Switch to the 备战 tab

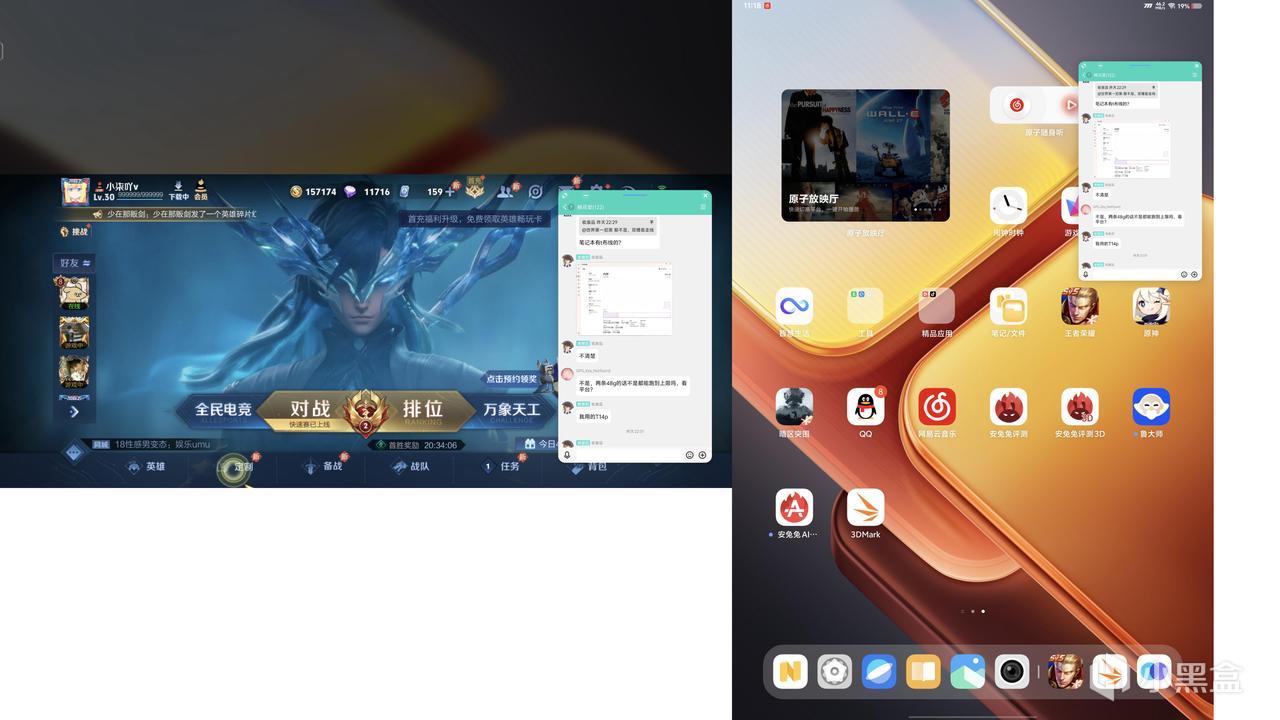(x=325, y=467)
